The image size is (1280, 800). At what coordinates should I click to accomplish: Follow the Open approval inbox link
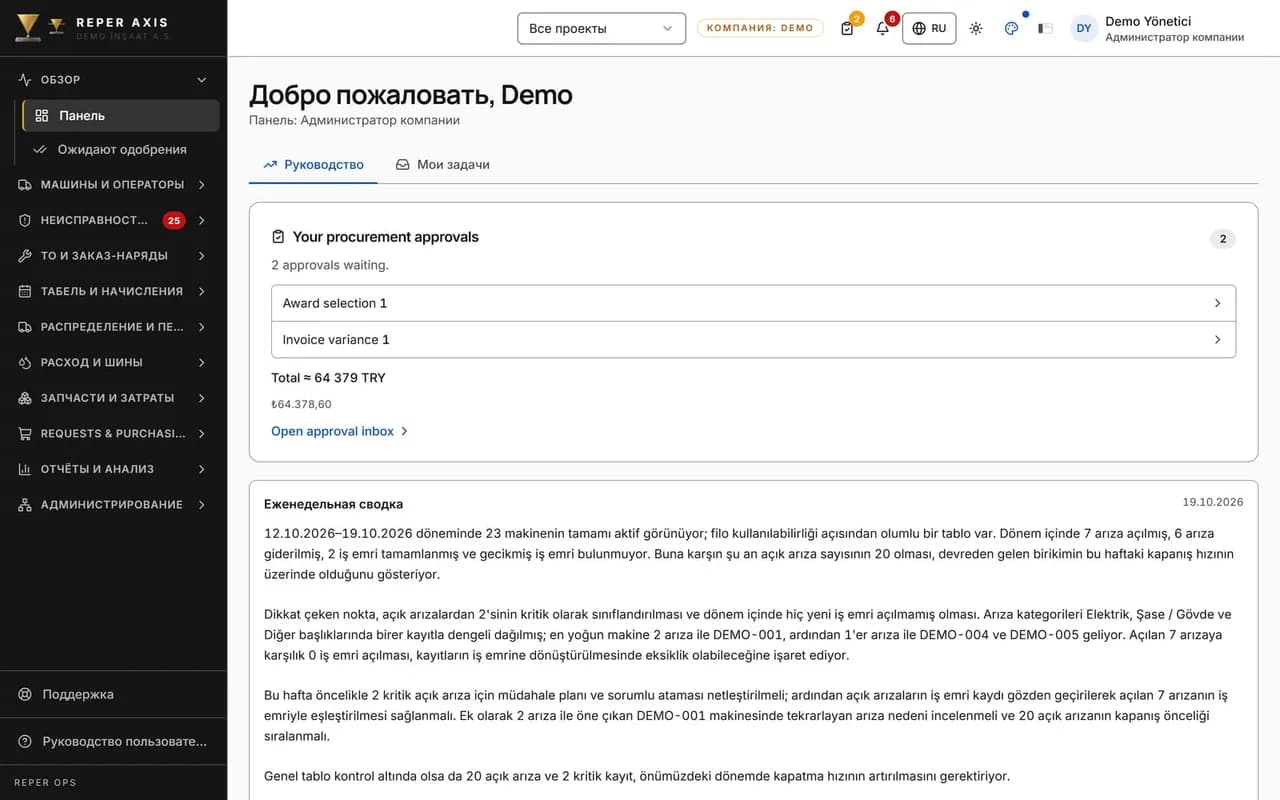340,431
